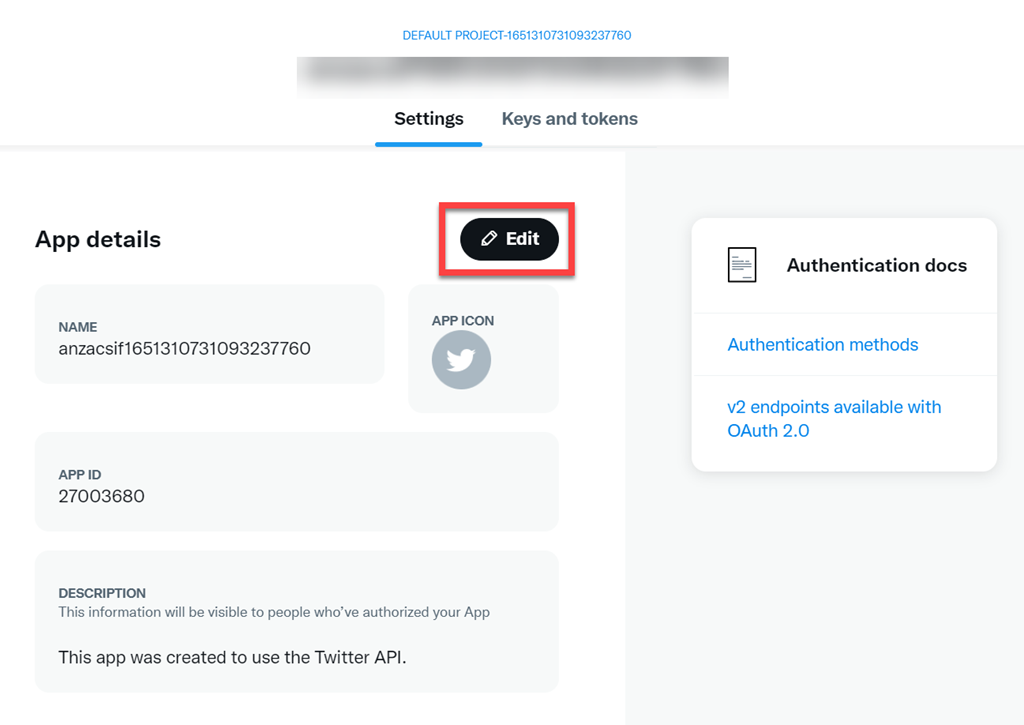Click the App ID number 27003680
The height and width of the screenshot is (725, 1024).
(101, 496)
